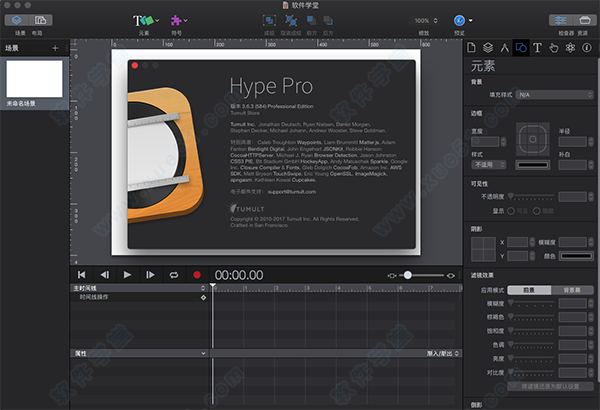This screenshot has width=600, height=410.
Task: Click the Bring Forward toolbar icon
Action: tap(311, 21)
